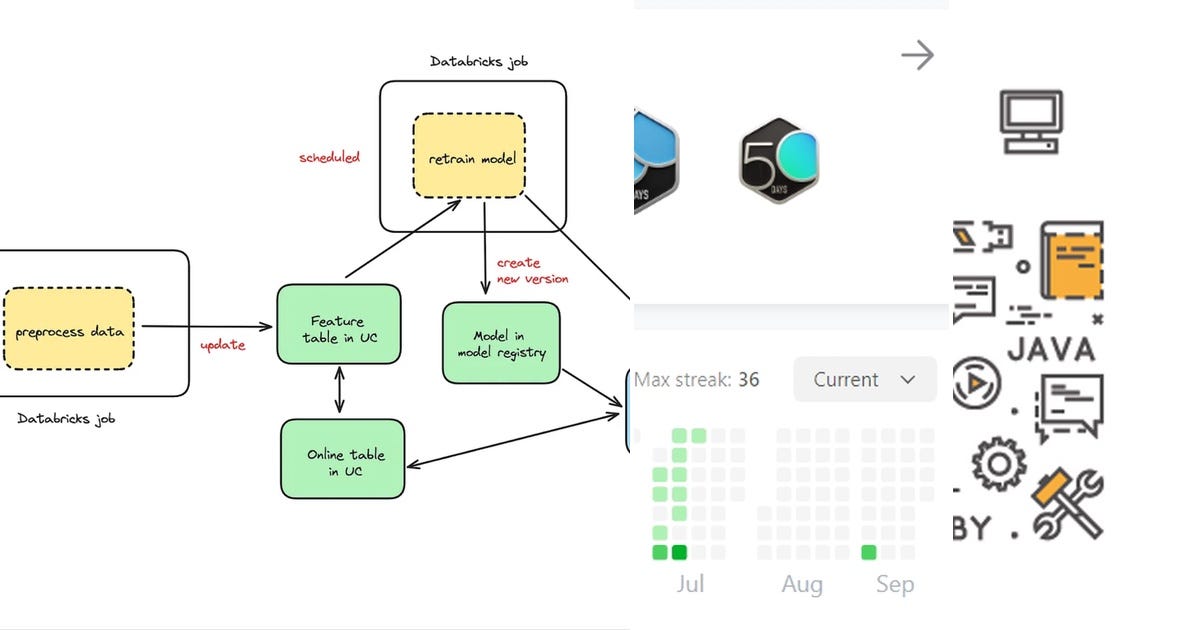Click the Sep month label
Image resolution: width=1200 pixels, height=630 pixels.
895,585
